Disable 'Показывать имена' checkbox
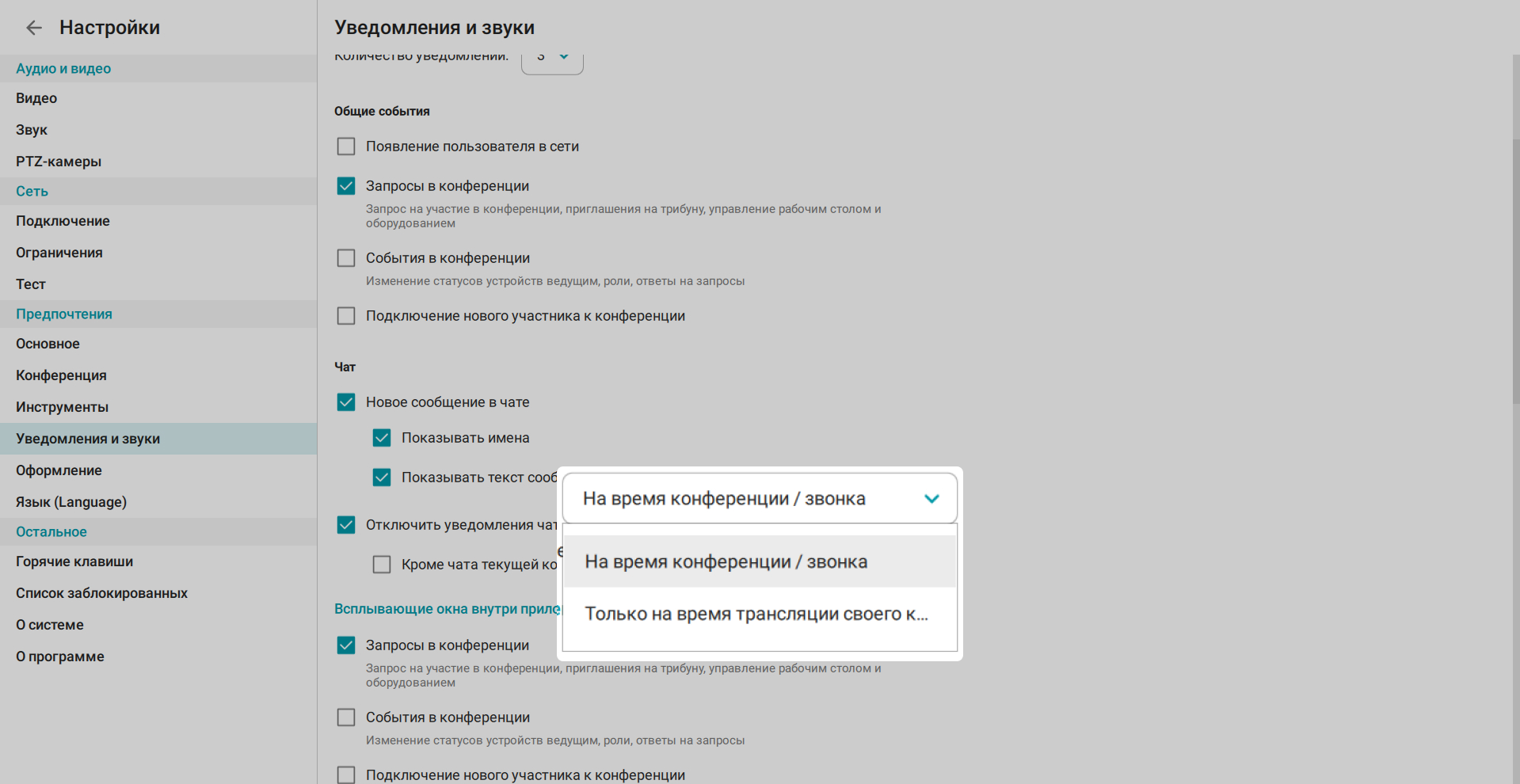 (x=382, y=438)
